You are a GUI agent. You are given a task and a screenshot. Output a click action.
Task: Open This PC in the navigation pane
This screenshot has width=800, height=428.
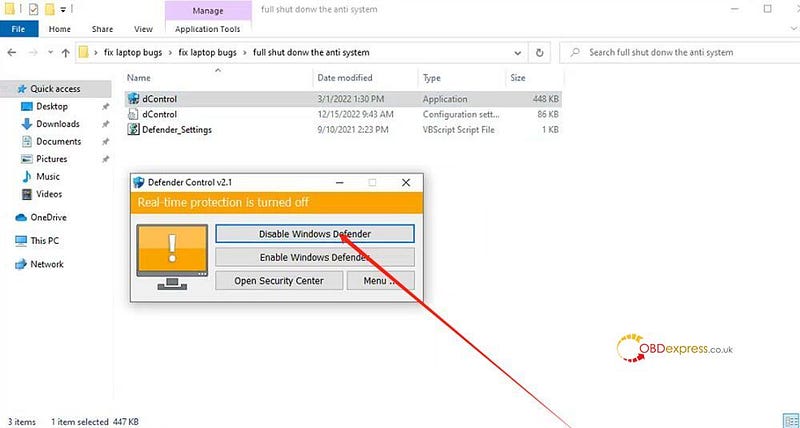coord(45,240)
